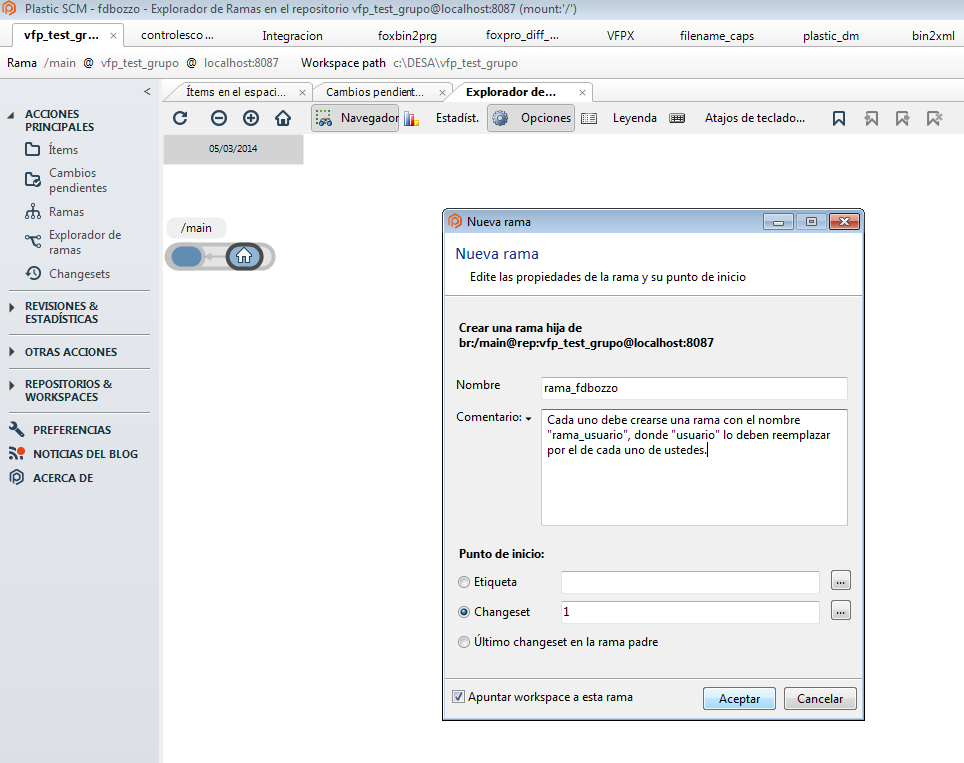Switch to foxpro_diff workspace tab
This screenshot has height=763, width=964.
coord(521,35)
